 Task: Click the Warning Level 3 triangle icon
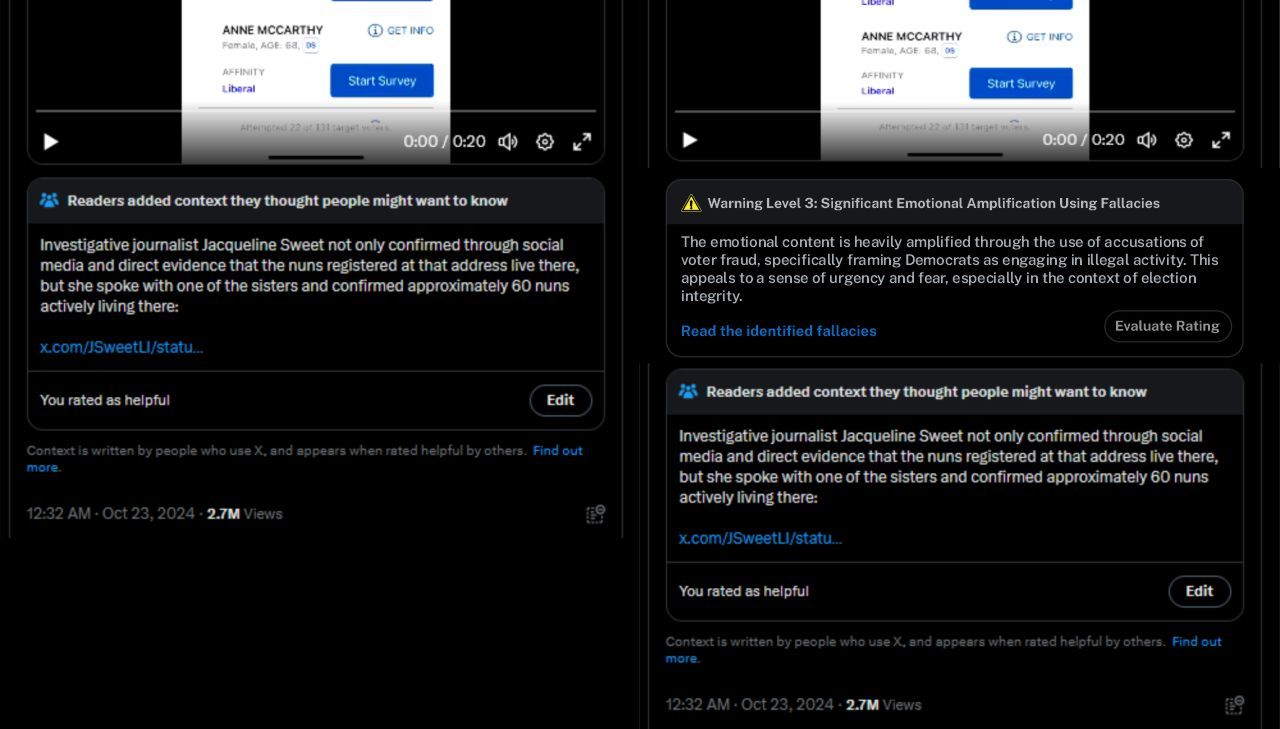point(691,203)
